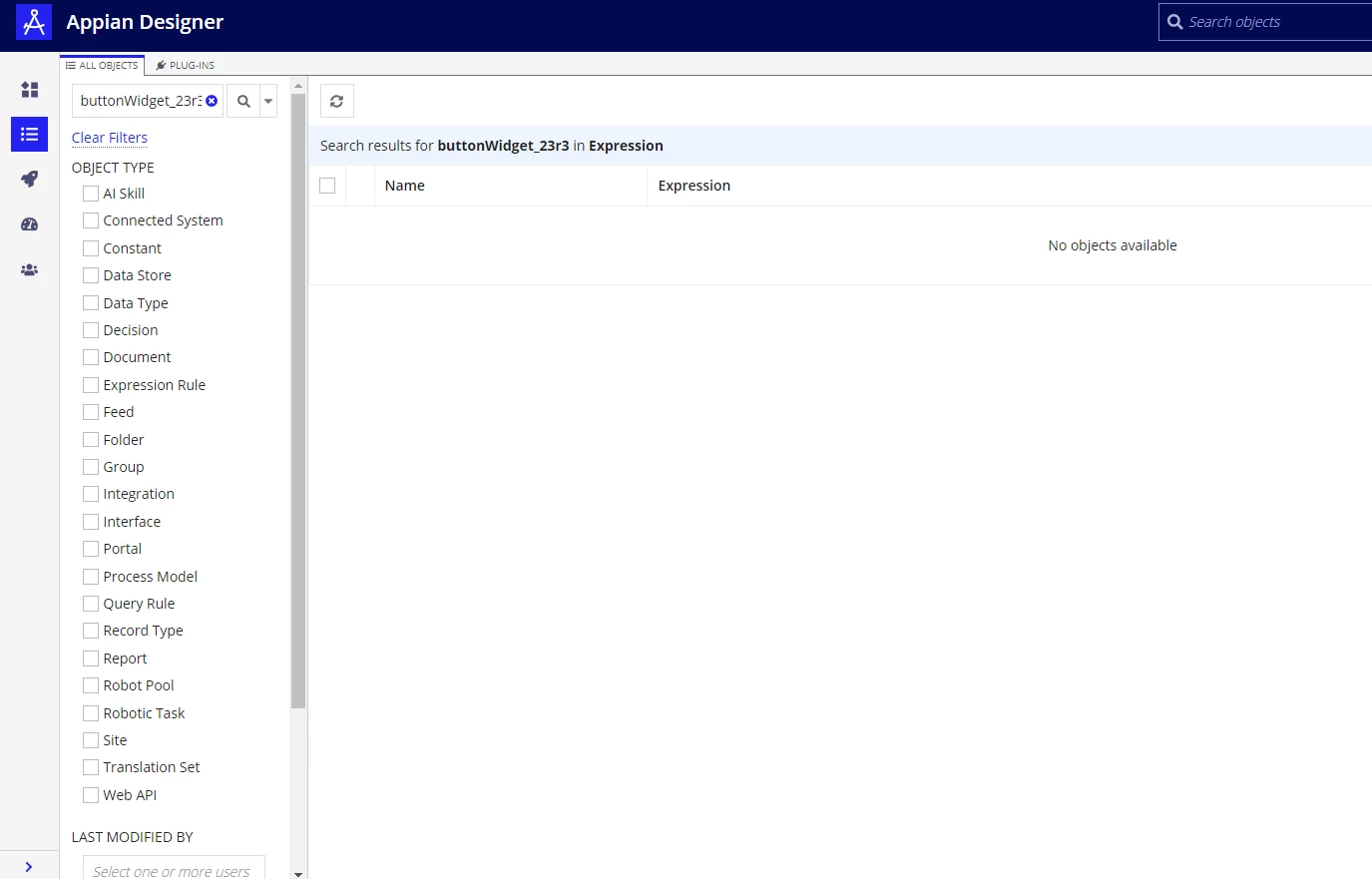
Task: Click the Expression column header
Action: pos(694,186)
